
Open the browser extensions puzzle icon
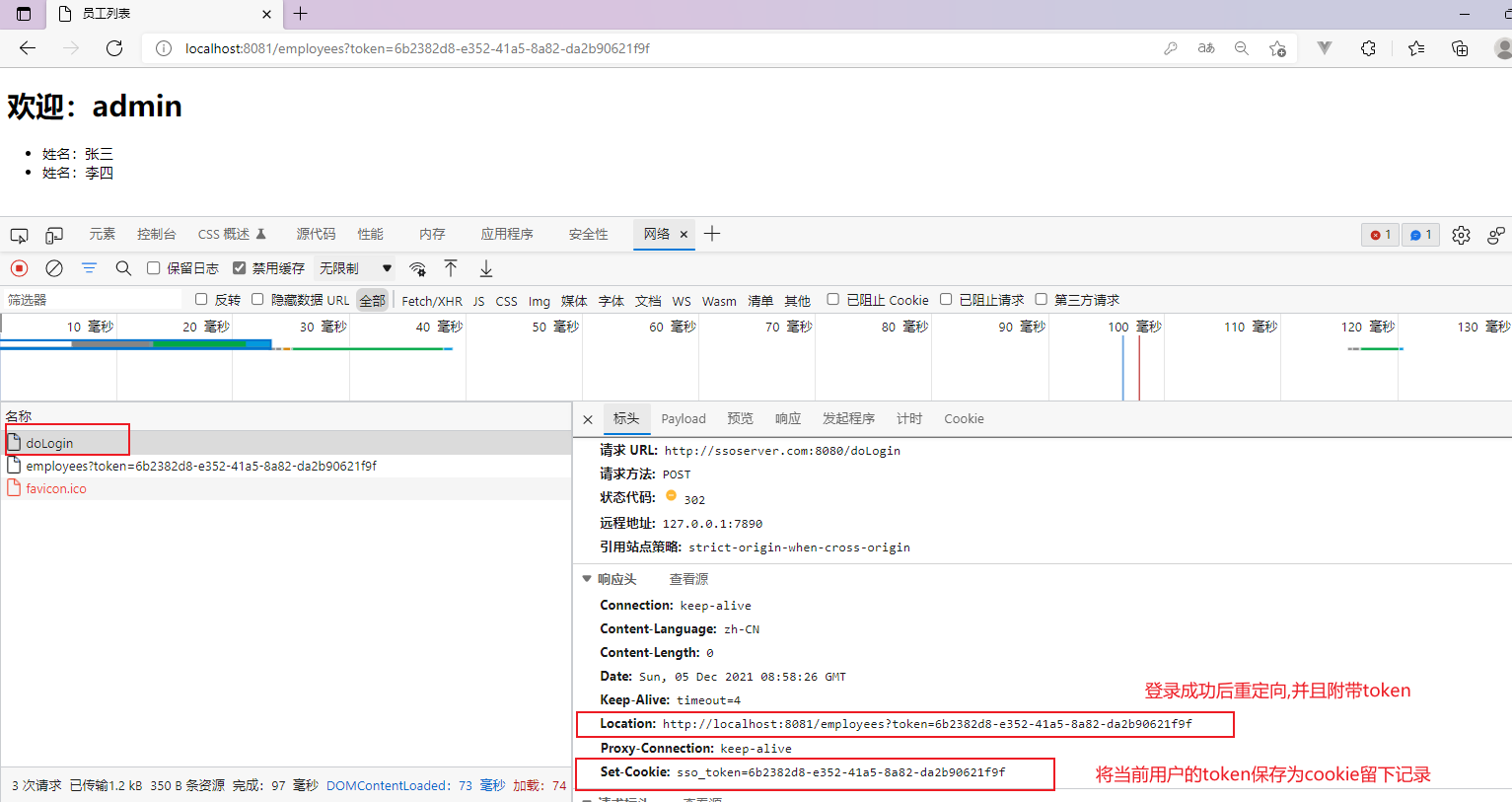tap(1368, 48)
